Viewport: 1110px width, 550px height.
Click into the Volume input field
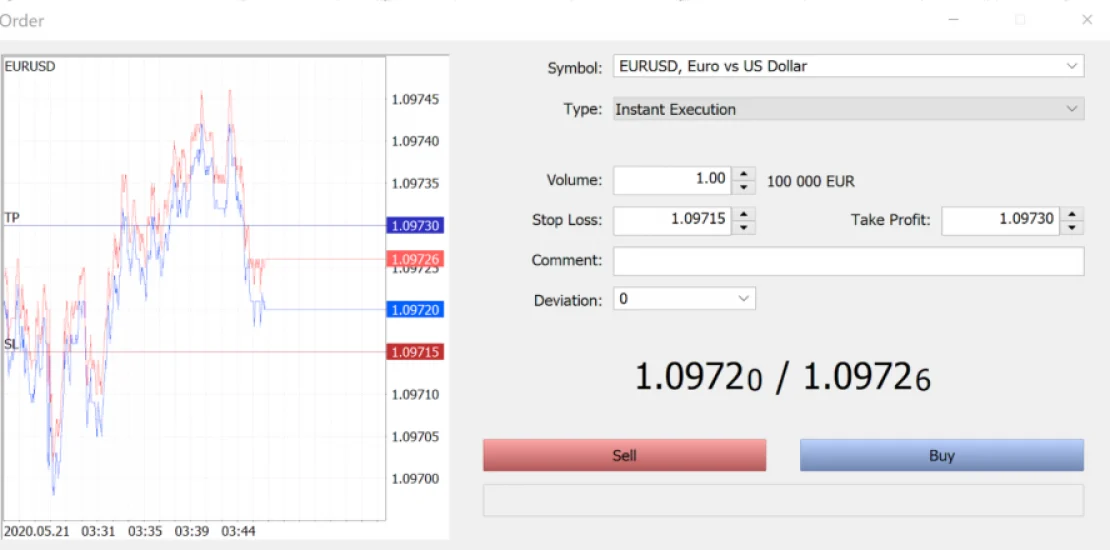pos(672,180)
